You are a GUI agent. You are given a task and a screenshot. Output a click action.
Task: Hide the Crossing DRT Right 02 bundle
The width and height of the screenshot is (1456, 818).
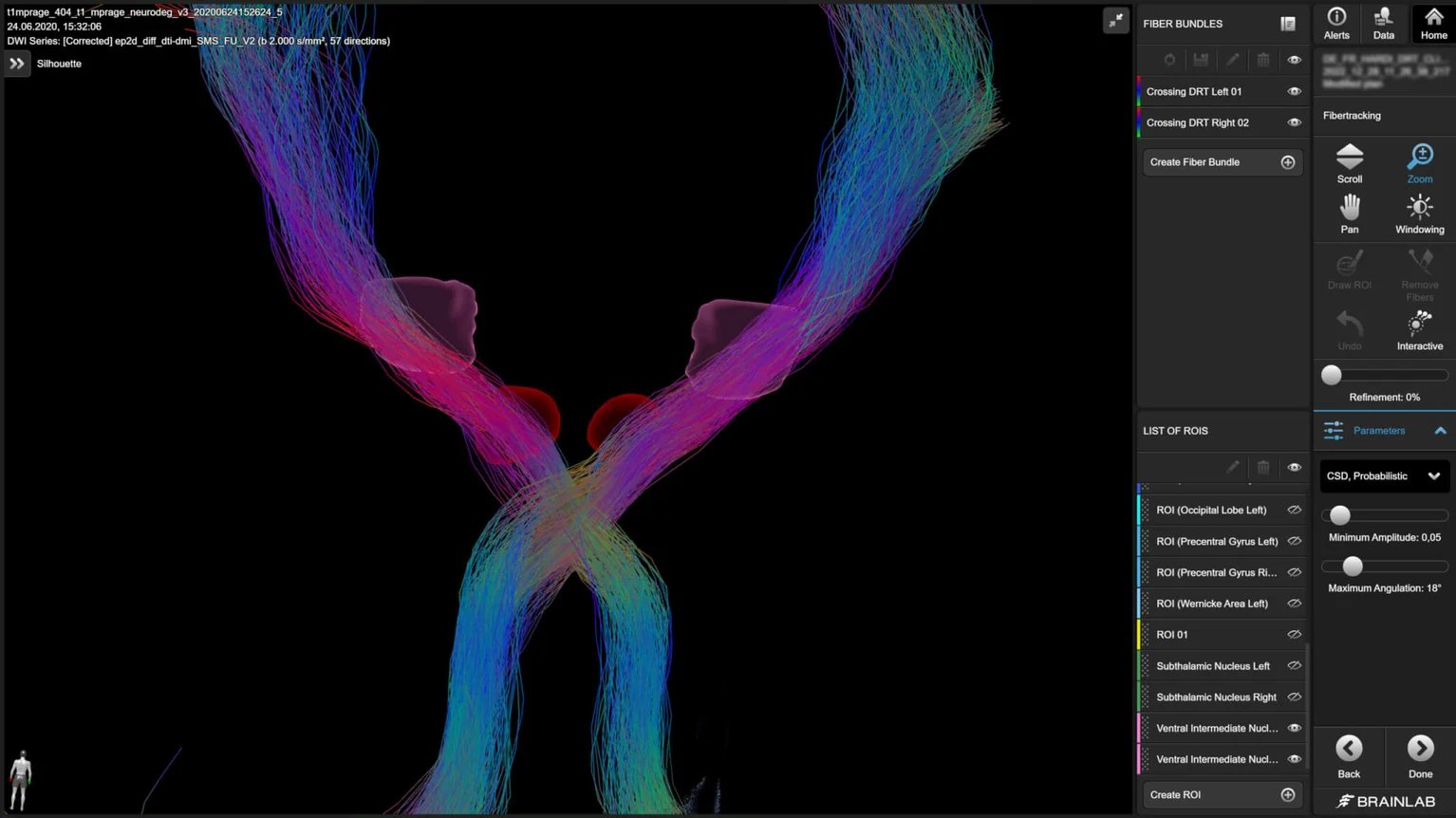1294,122
